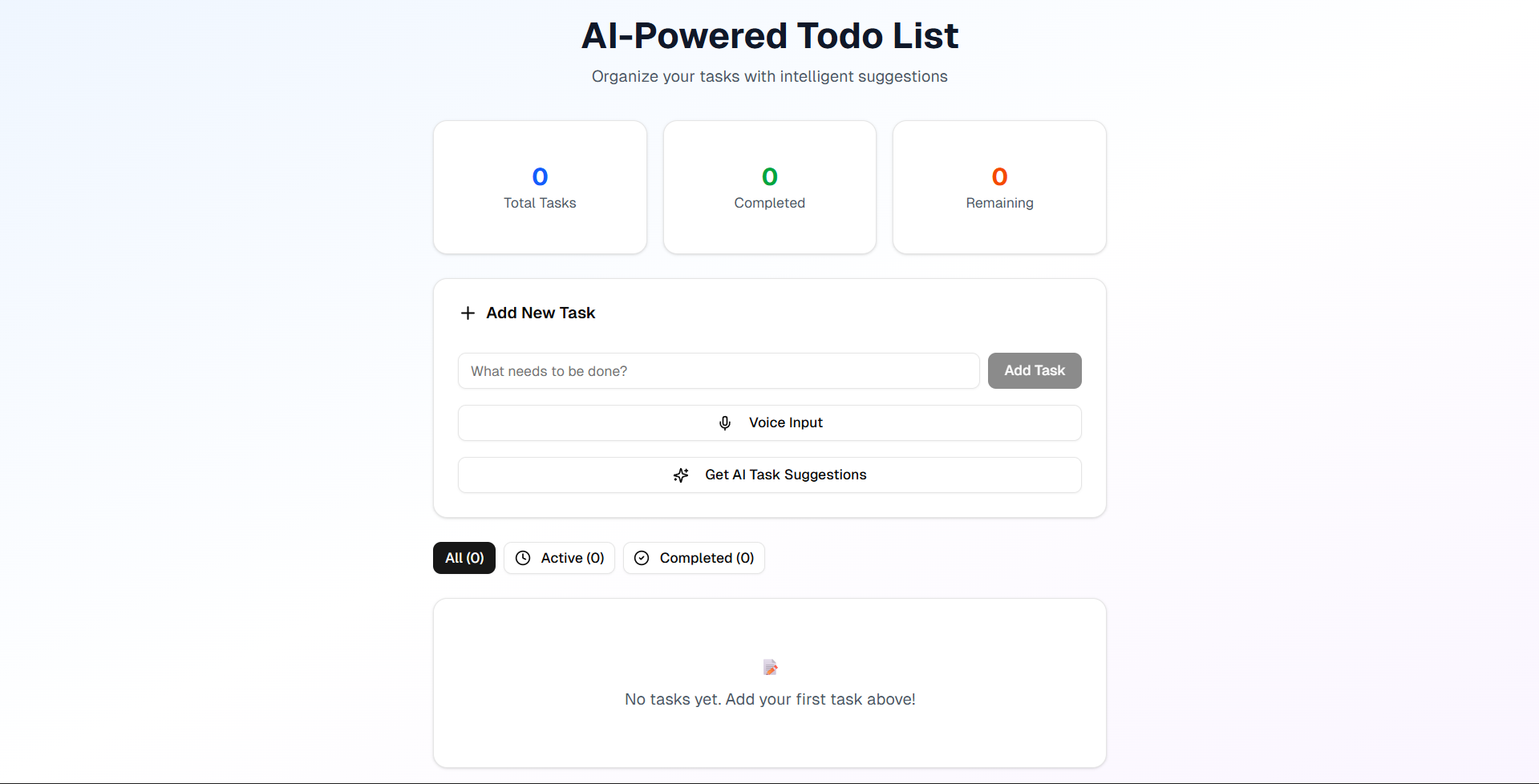Screen dimensions: 1539x784
Task: Click the plus icon beside Add New Task
Action: 468,313
